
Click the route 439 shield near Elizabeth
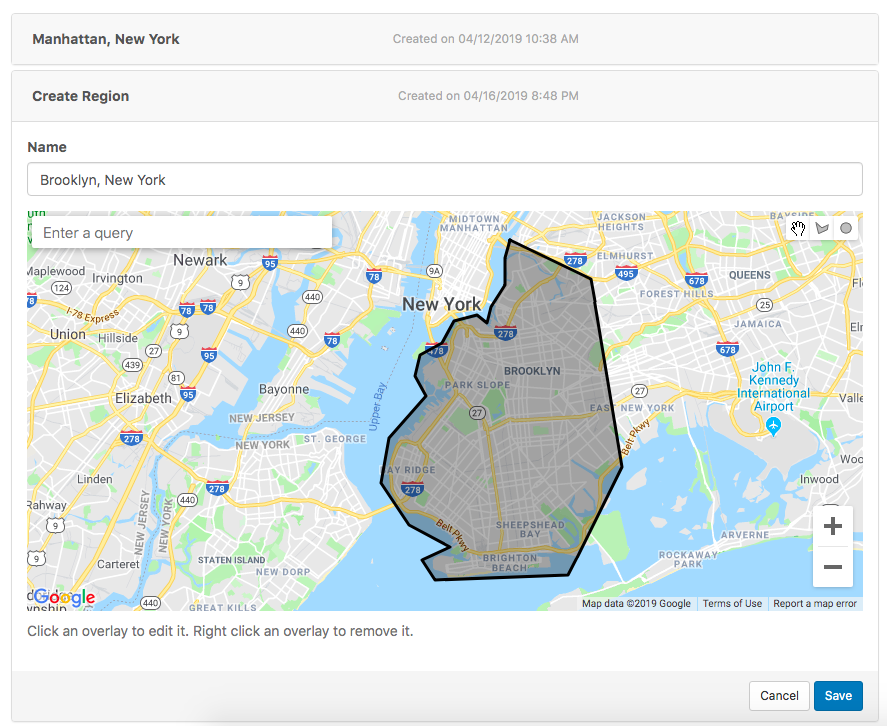pyautogui.click(x=132, y=365)
